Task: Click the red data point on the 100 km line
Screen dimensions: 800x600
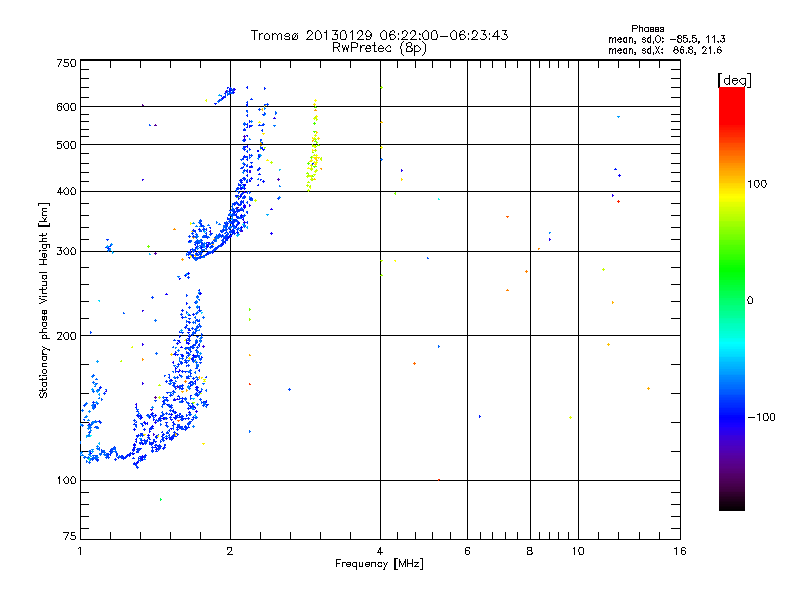Action: point(439,480)
